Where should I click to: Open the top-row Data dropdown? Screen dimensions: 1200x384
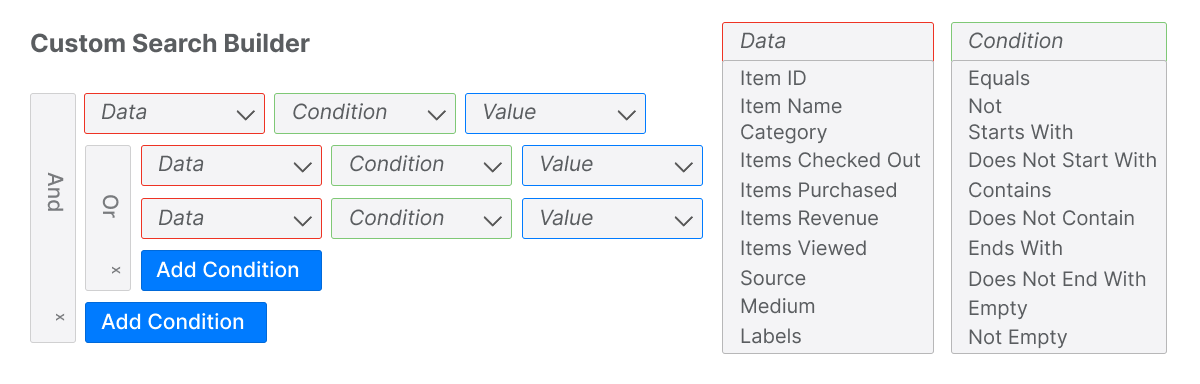tap(174, 114)
